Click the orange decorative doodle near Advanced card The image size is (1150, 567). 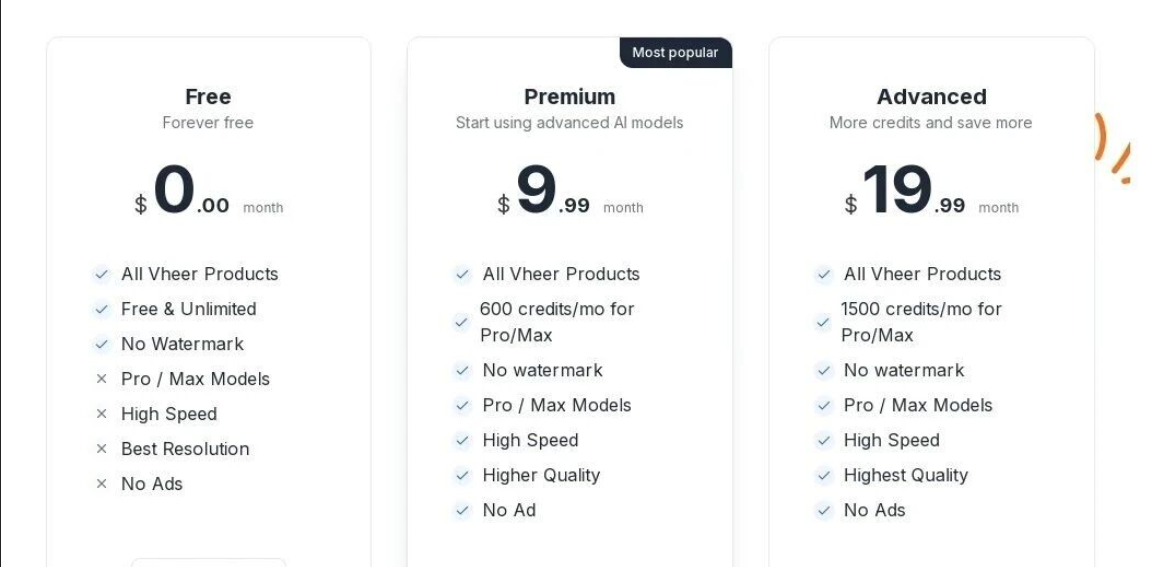point(1112,147)
